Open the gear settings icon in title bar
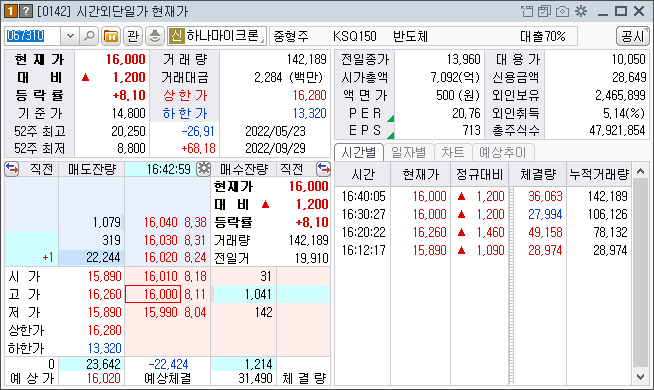The height and width of the screenshot is (390, 654). click(581, 11)
